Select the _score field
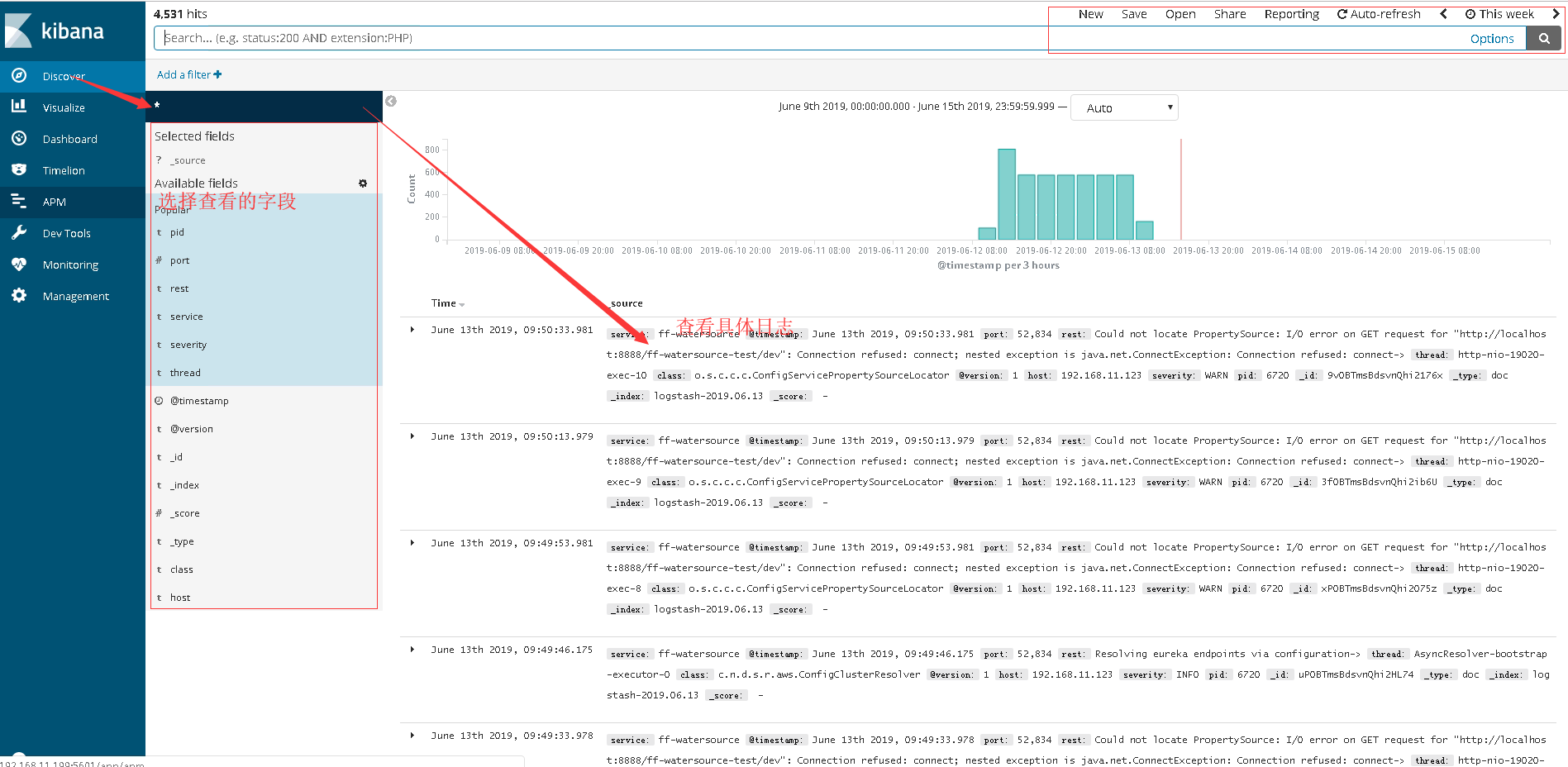 [x=185, y=513]
